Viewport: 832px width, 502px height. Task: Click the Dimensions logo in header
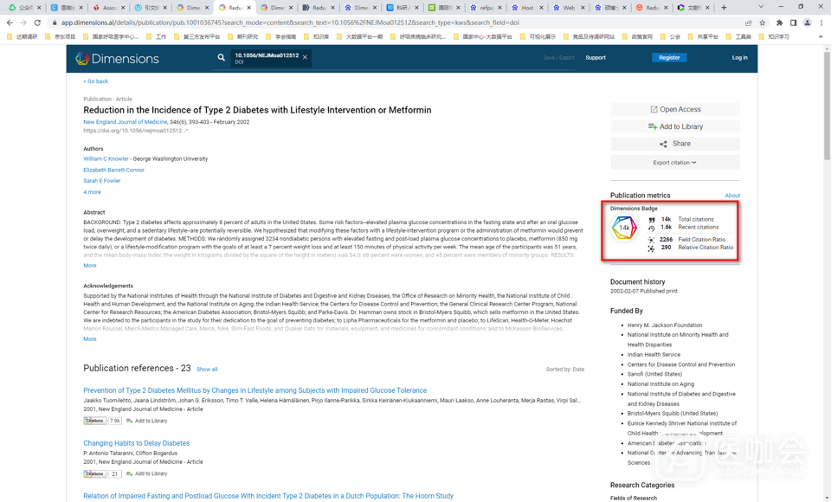(117, 58)
